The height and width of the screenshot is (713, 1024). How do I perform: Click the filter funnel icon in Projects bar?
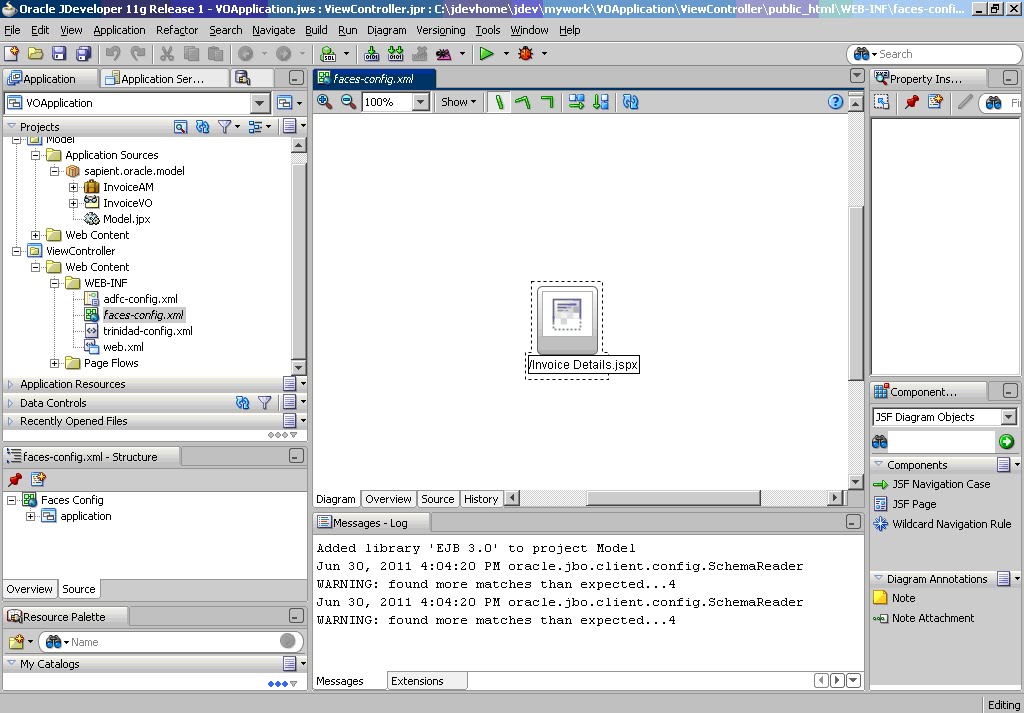coord(224,127)
